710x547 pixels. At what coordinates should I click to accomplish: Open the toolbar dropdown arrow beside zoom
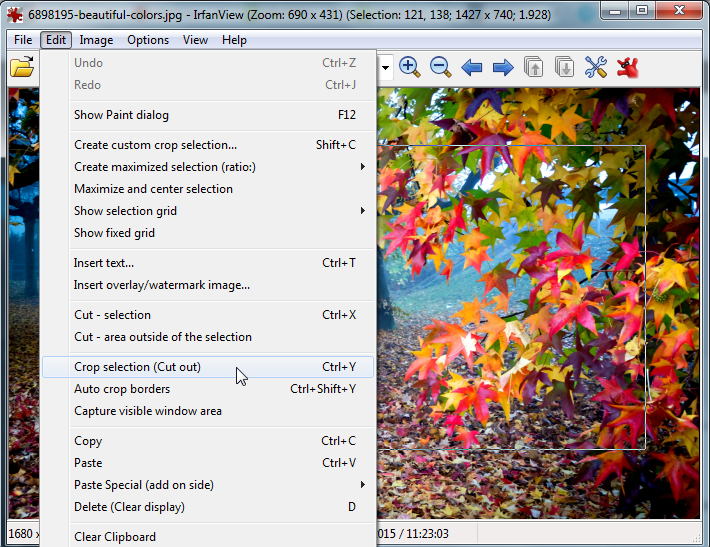click(x=384, y=68)
